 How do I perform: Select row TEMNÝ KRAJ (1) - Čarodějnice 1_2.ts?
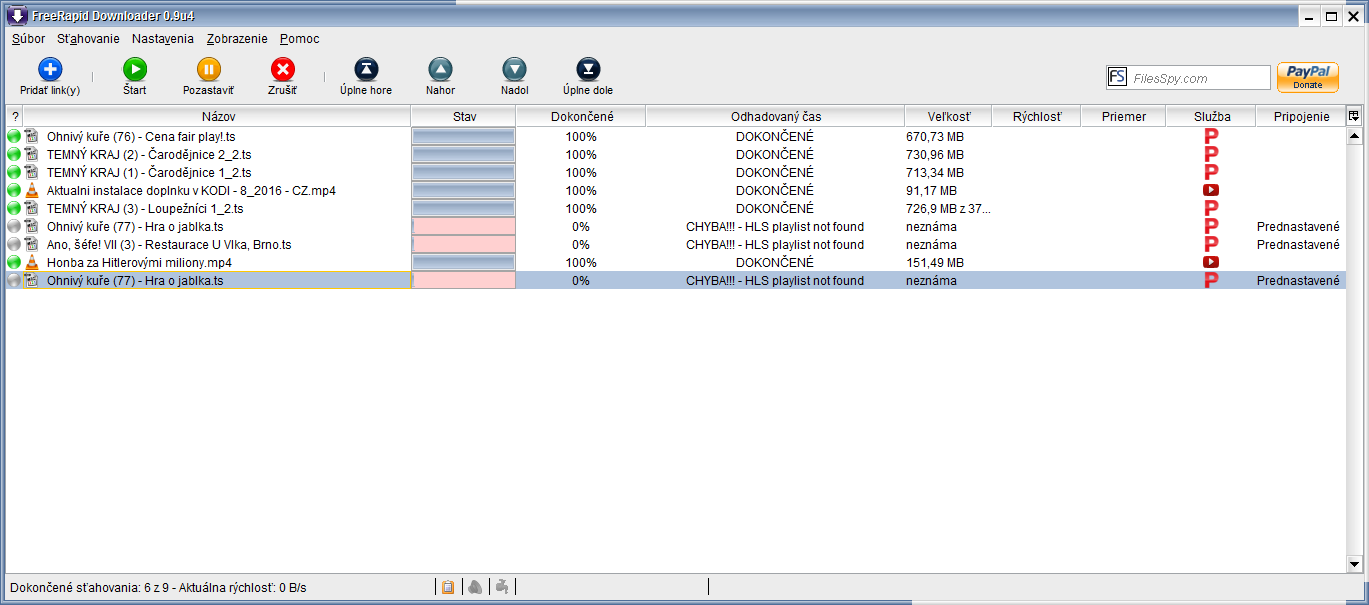[675, 172]
